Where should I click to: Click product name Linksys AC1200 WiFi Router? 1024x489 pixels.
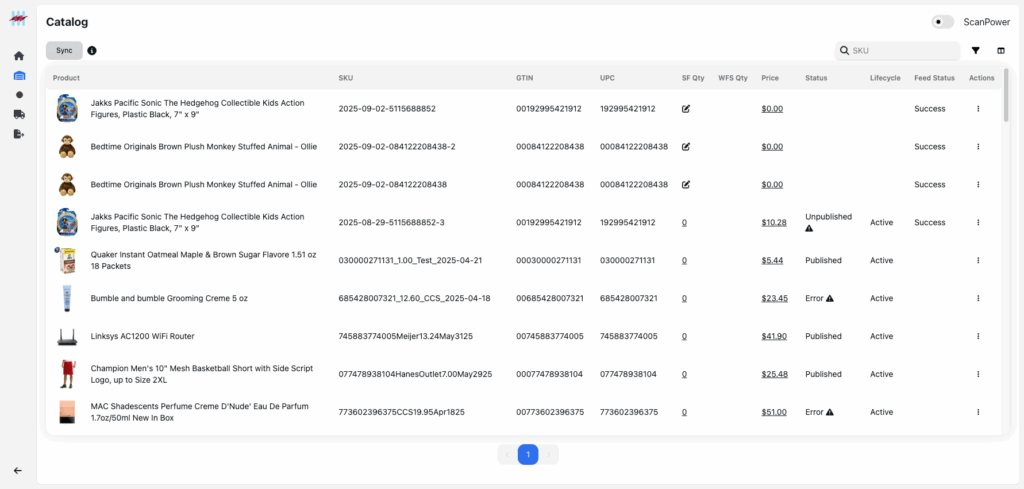(x=142, y=336)
